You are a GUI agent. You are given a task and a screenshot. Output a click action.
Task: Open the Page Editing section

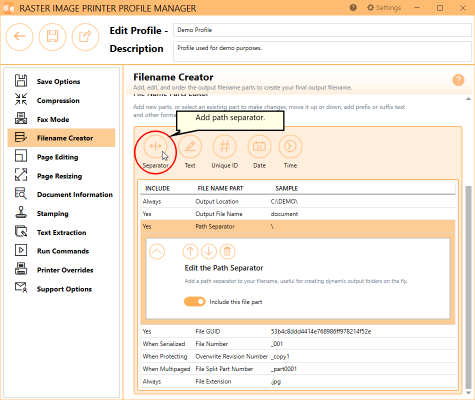[61, 157]
